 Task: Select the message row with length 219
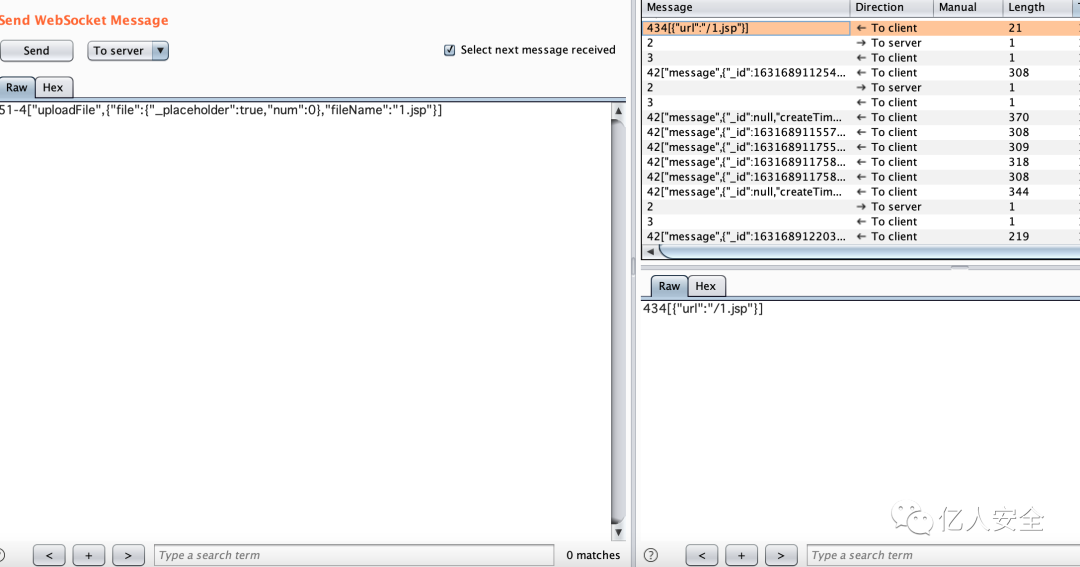(860, 237)
